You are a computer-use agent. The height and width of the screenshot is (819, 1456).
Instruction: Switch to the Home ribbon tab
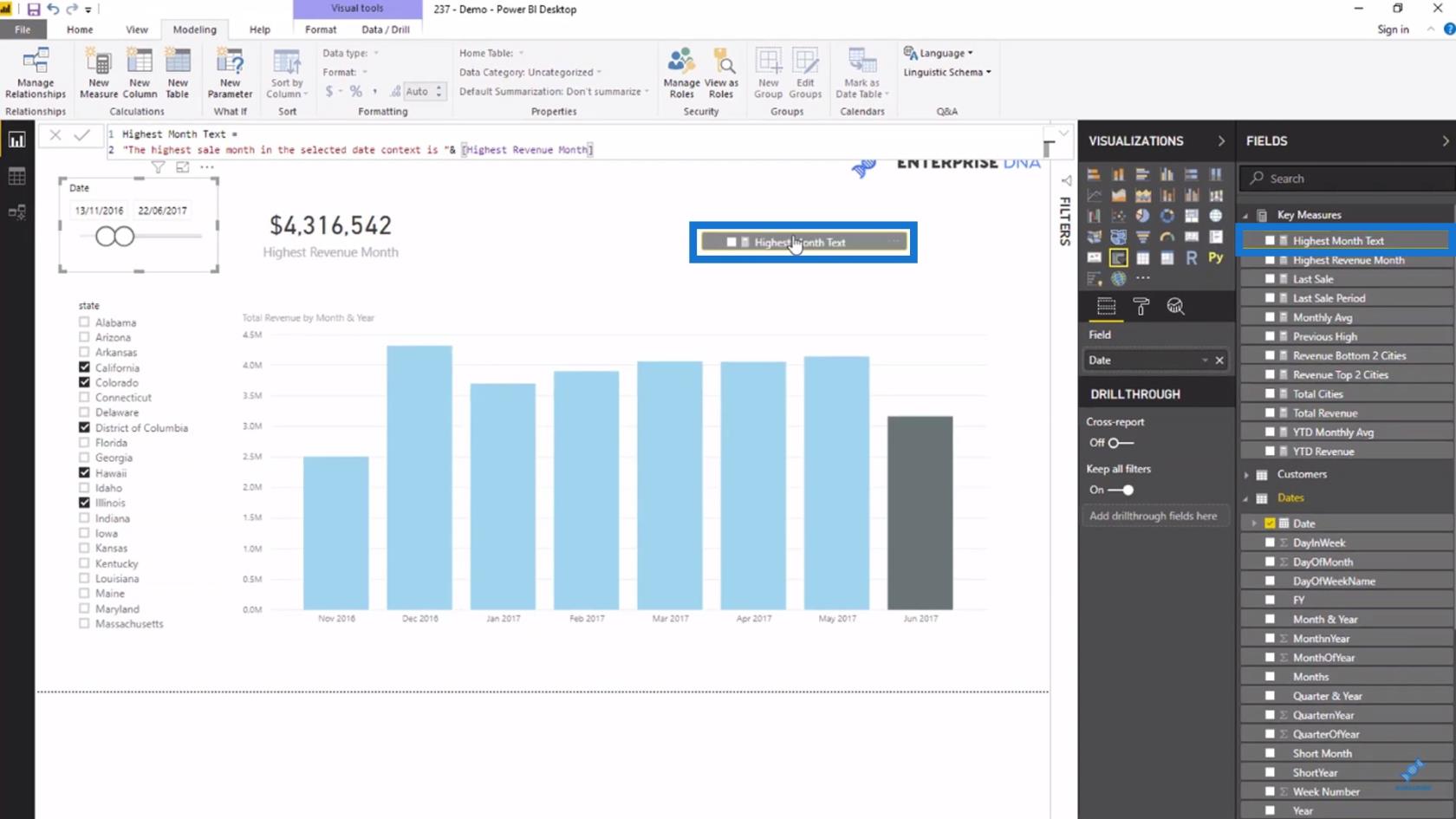coord(80,29)
